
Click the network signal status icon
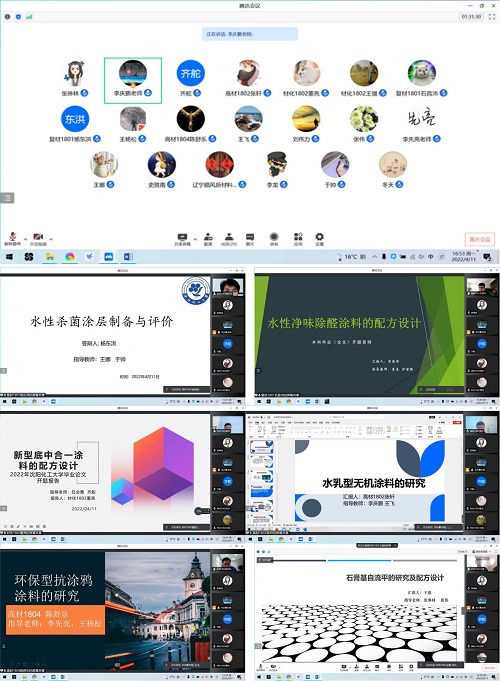(x=29, y=17)
